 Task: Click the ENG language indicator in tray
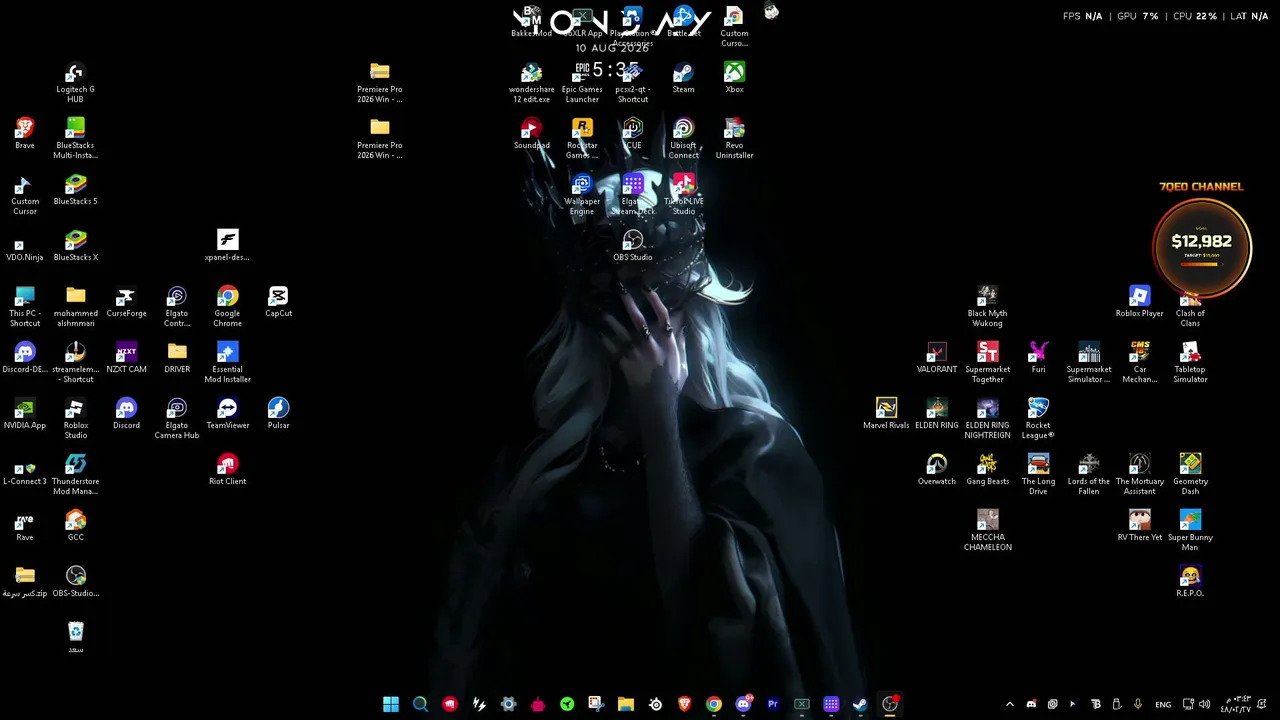1163,705
